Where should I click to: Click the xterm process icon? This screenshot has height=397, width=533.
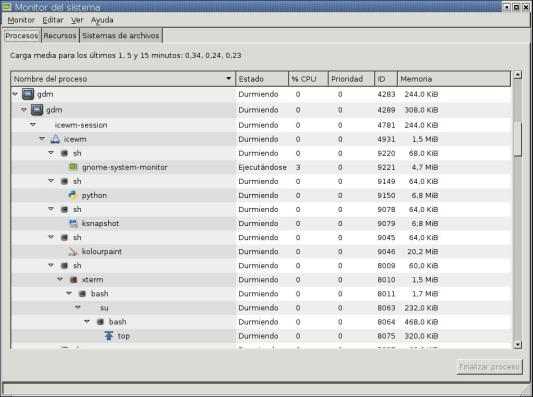tap(73, 279)
